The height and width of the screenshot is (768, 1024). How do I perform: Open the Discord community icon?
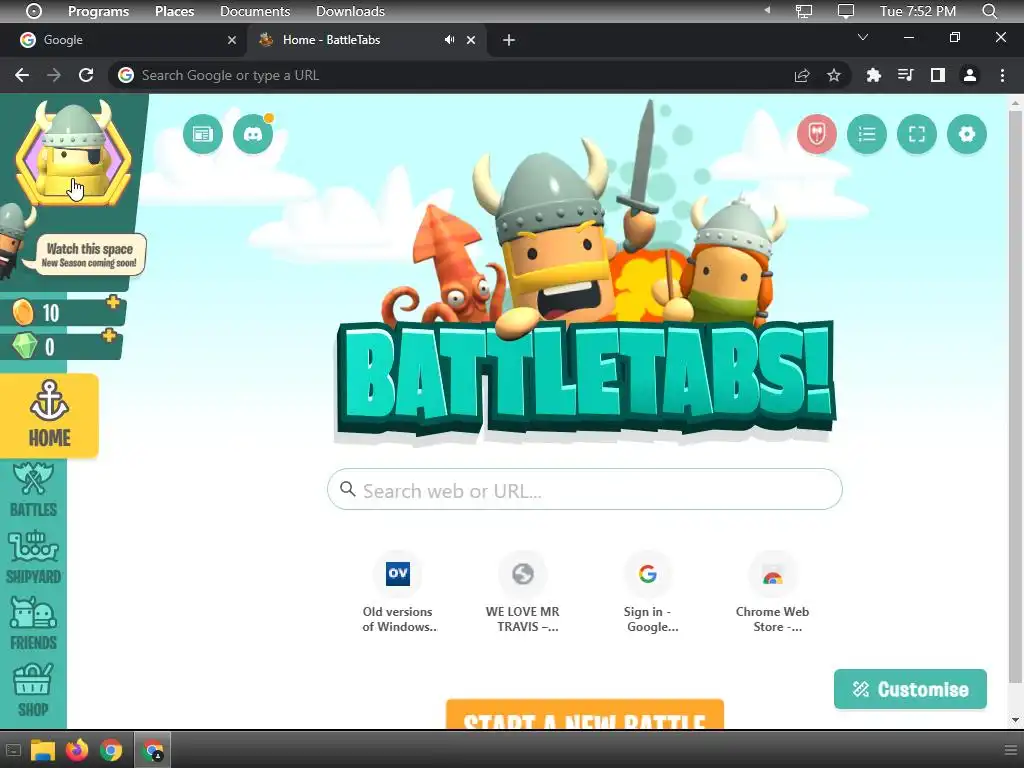pyautogui.click(x=253, y=135)
